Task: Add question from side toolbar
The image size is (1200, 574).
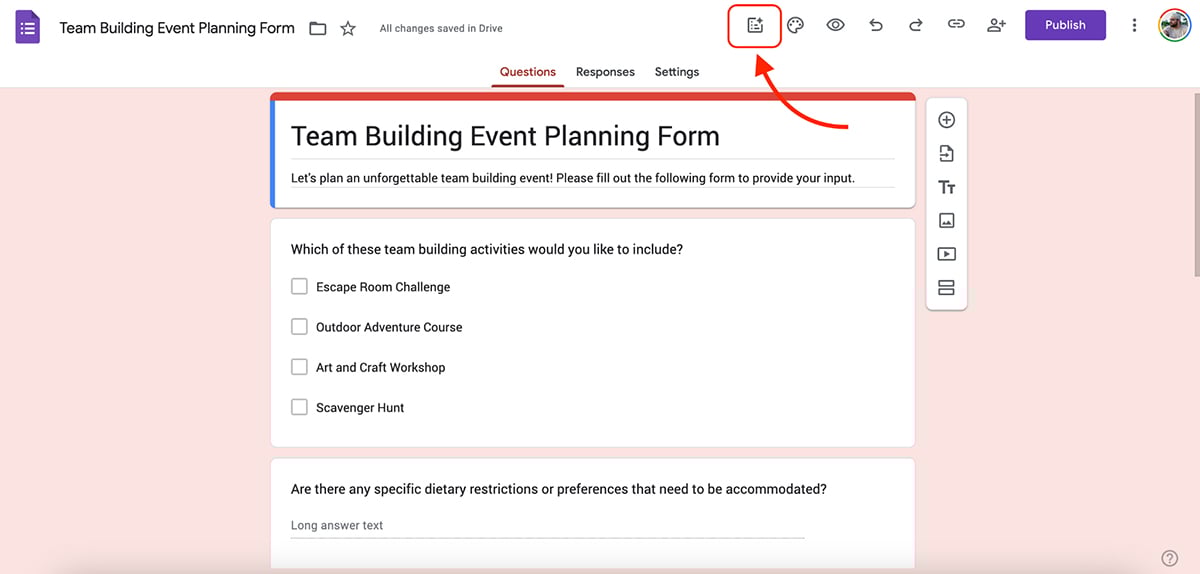Action: pos(946,120)
